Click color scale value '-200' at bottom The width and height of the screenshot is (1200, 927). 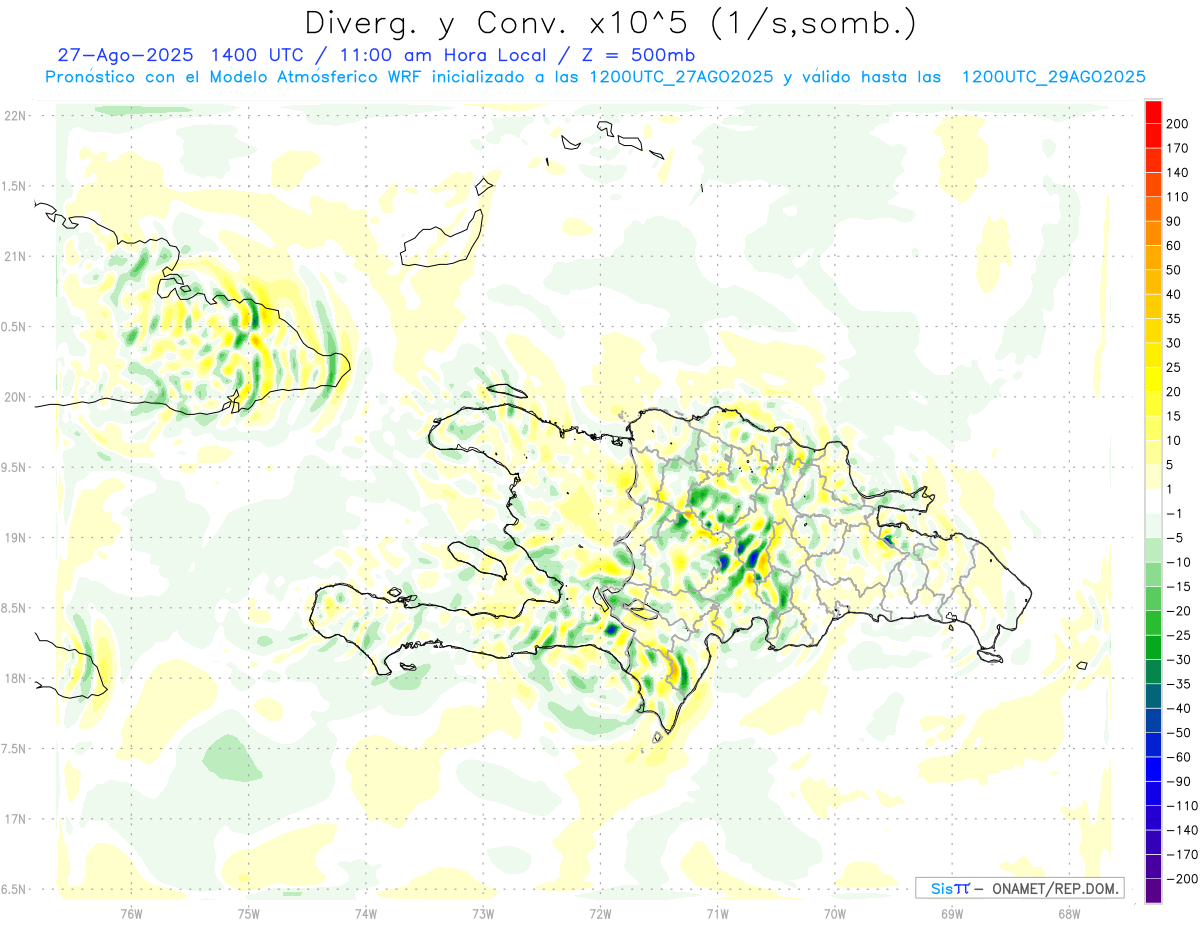(x=1183, y=878)
